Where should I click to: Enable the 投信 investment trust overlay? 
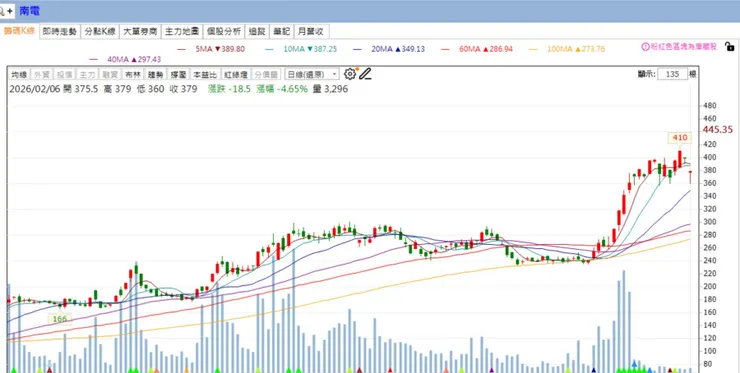click(65, 74)
